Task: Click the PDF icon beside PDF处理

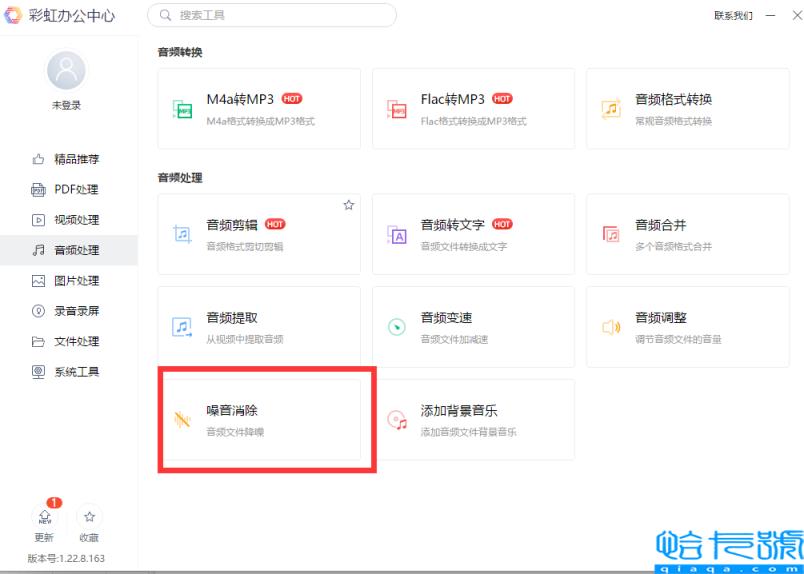Action: coord(38,190)
